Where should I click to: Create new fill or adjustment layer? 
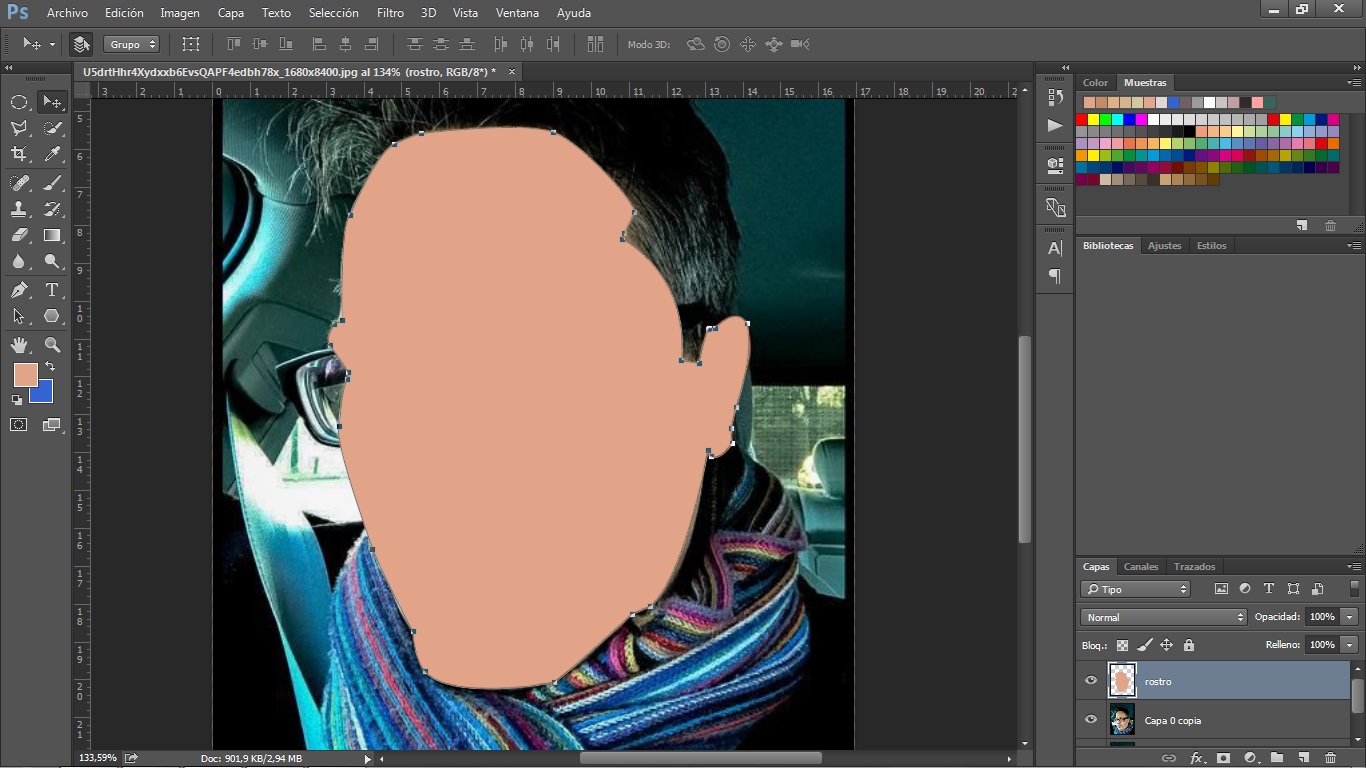coord(1250,758)
